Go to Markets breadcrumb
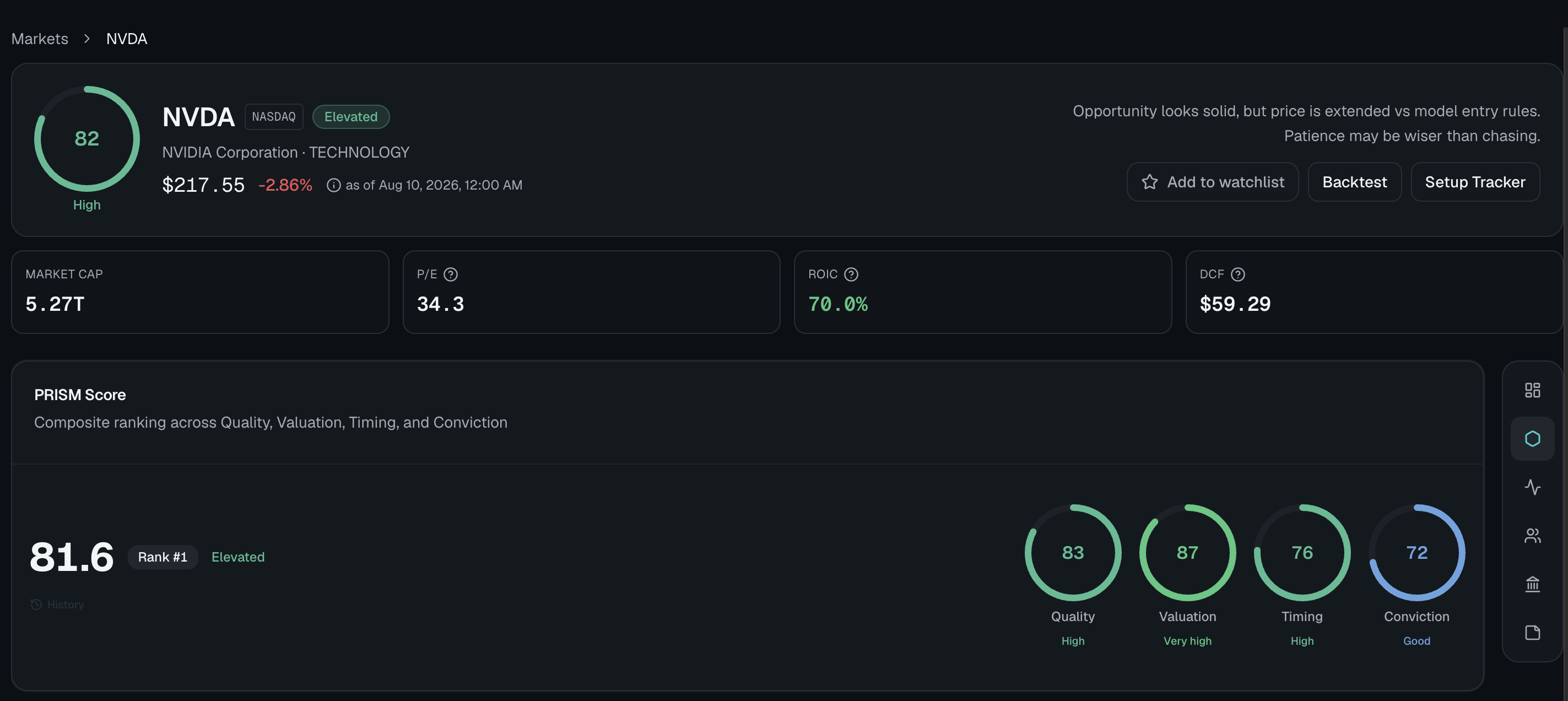 point(40,39)
